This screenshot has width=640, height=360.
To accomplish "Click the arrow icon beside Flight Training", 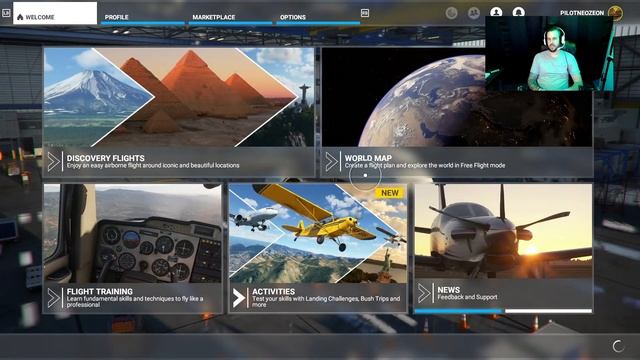I will (x=53, y=298).
